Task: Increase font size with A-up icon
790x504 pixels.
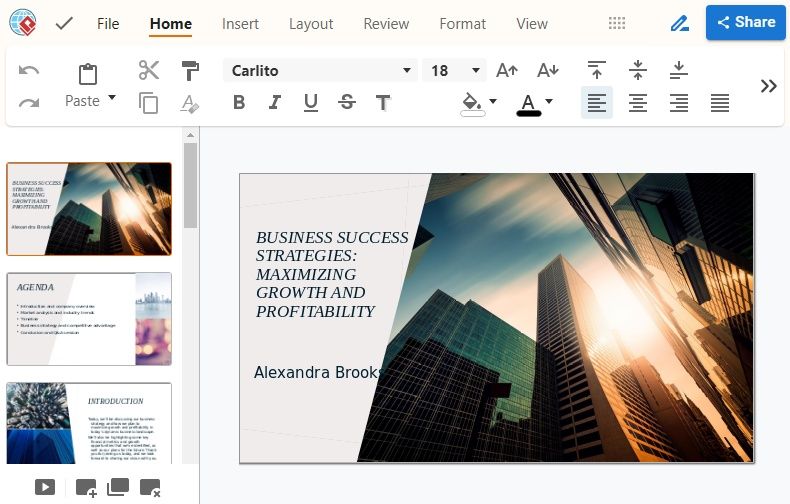Action: click(507, 71)
